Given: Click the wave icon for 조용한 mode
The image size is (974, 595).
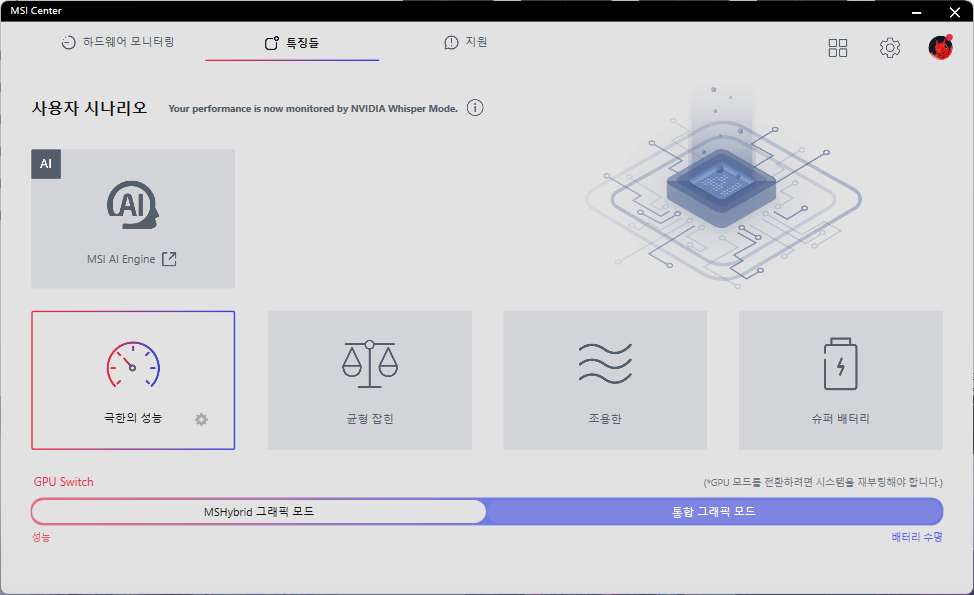Looking at the screenshot, I should tap(605, 363).
